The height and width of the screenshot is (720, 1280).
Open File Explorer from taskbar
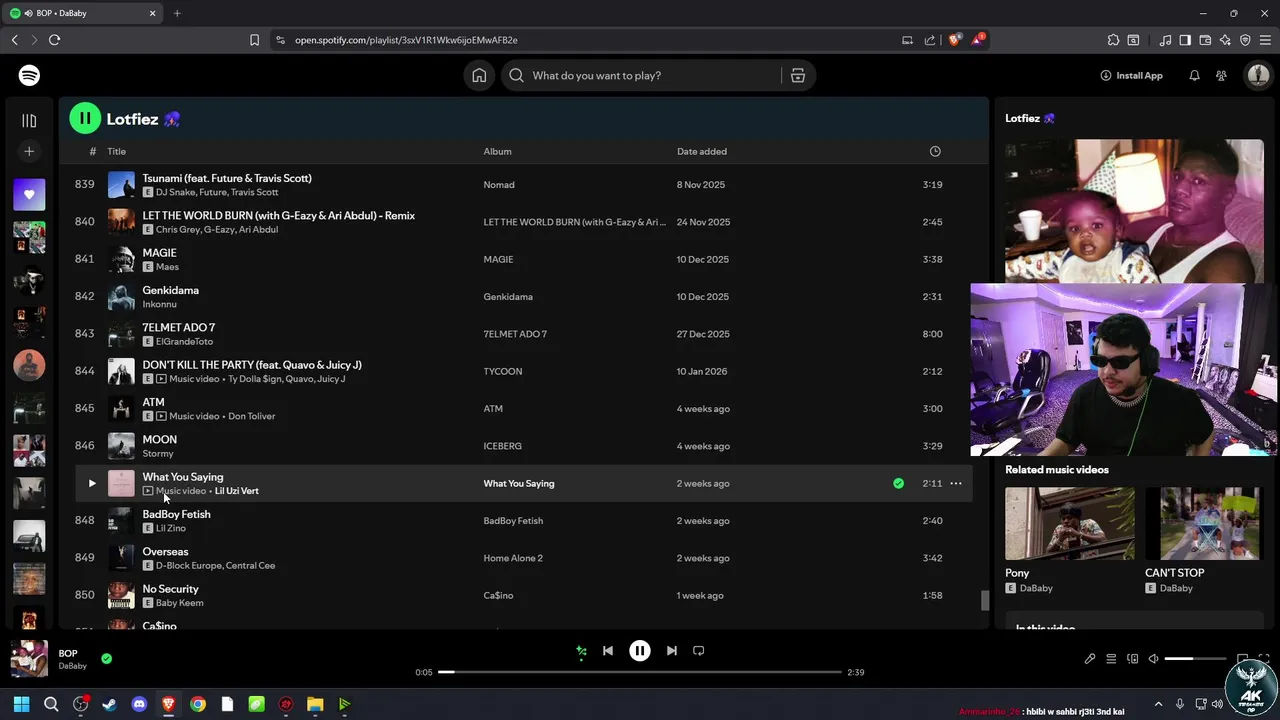(x=315, y=704)
